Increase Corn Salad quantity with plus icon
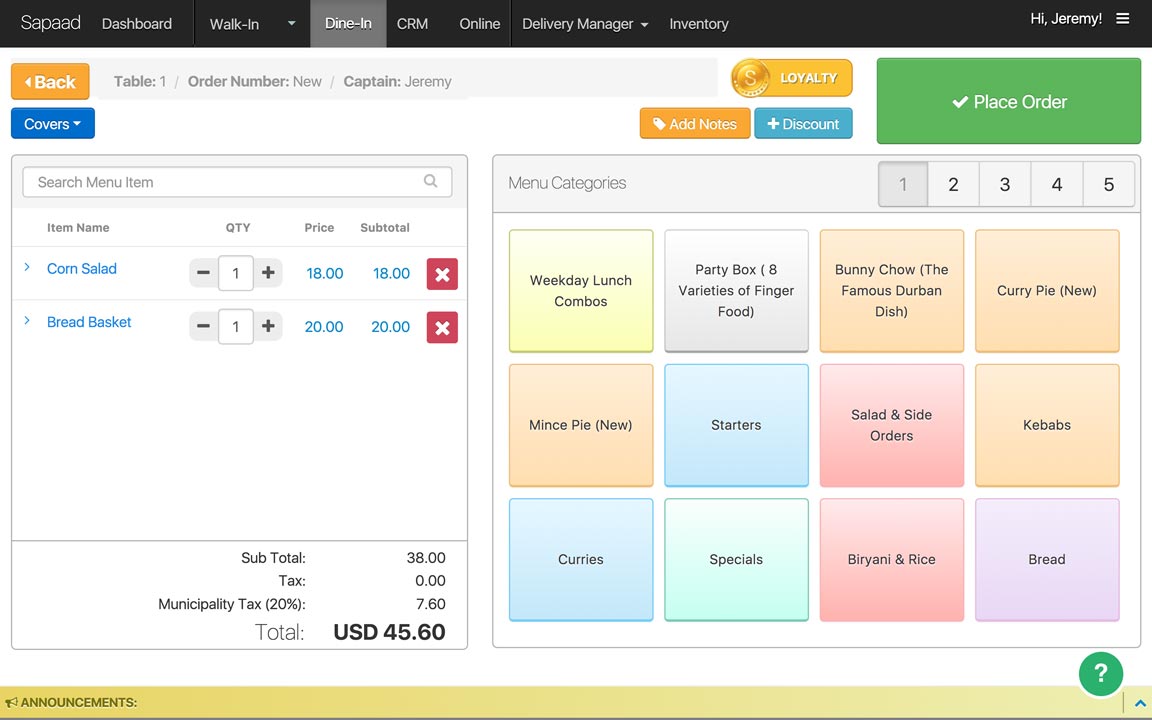This screenshot has height=720, width=1152. point(268,273)
